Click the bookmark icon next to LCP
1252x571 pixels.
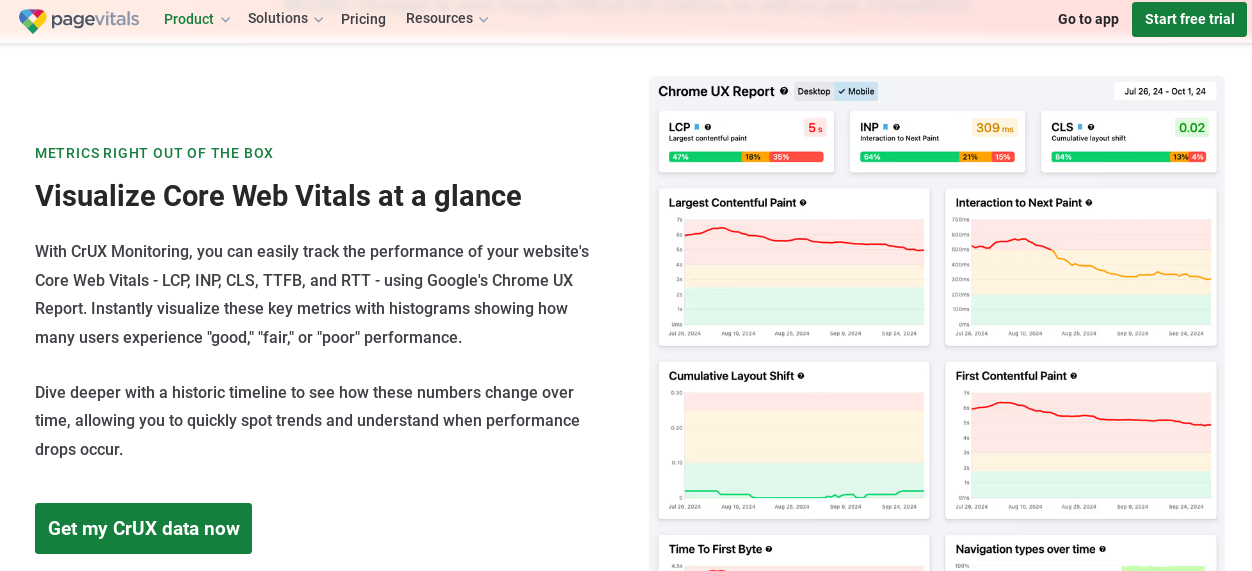coord(698,127)
